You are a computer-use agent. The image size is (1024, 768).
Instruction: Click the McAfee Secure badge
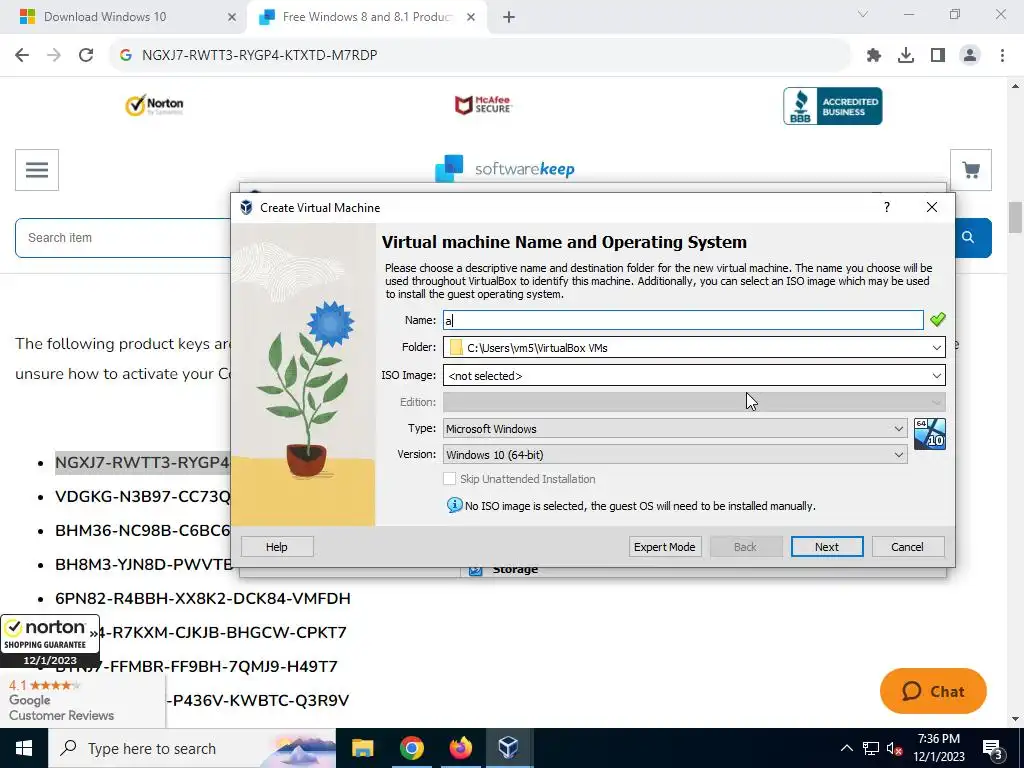click(x=483, y=104)
